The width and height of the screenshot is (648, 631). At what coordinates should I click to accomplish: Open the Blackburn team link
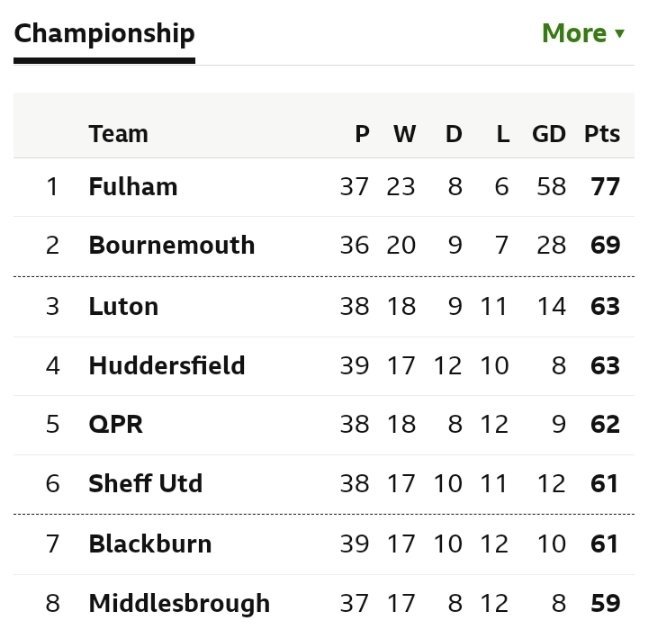[150, 544]
